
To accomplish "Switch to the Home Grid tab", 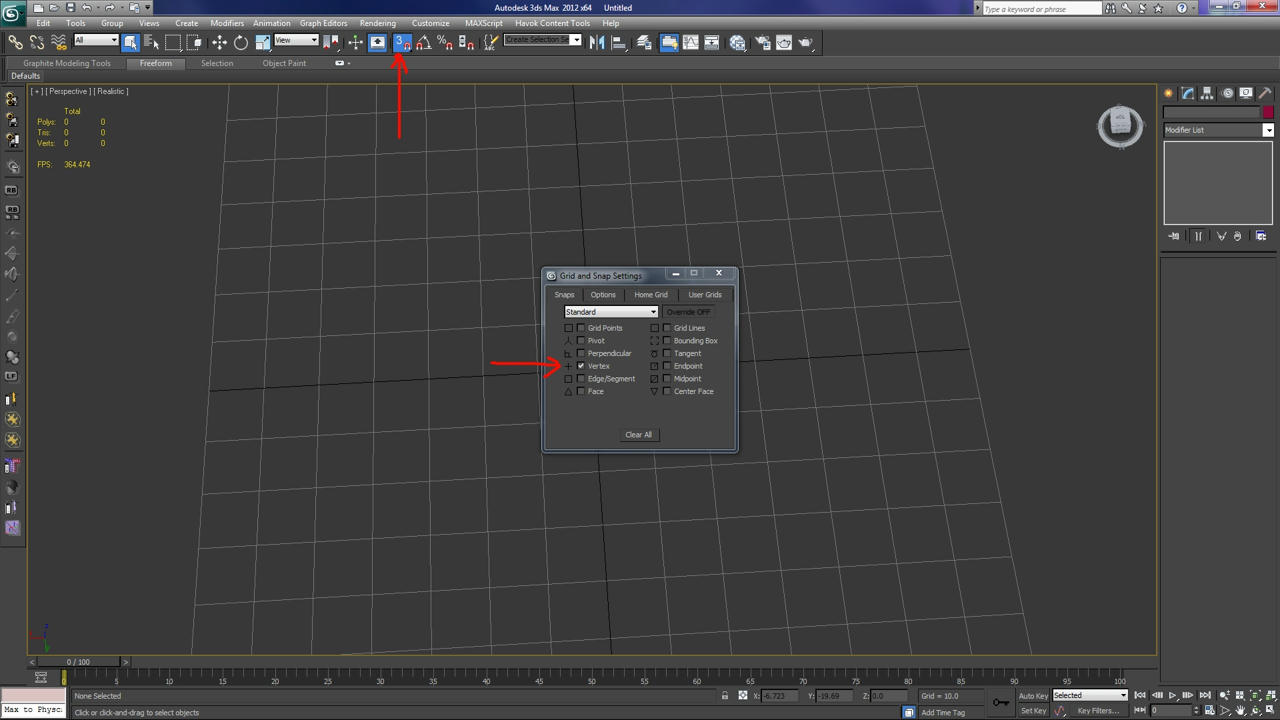I will [x=651, y=295].
